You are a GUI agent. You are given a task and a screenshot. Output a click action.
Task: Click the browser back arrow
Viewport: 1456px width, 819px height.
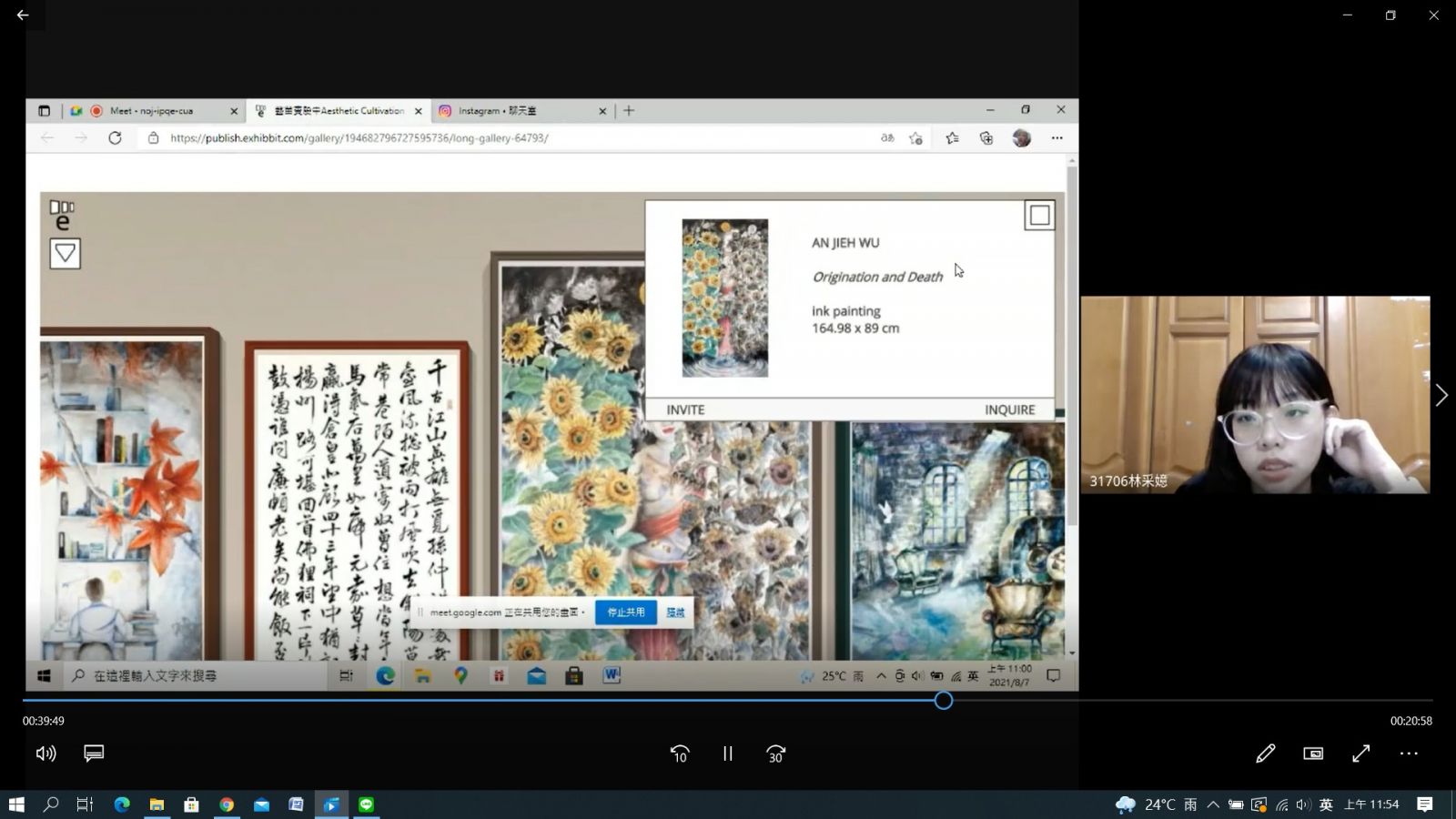(47, 138)
